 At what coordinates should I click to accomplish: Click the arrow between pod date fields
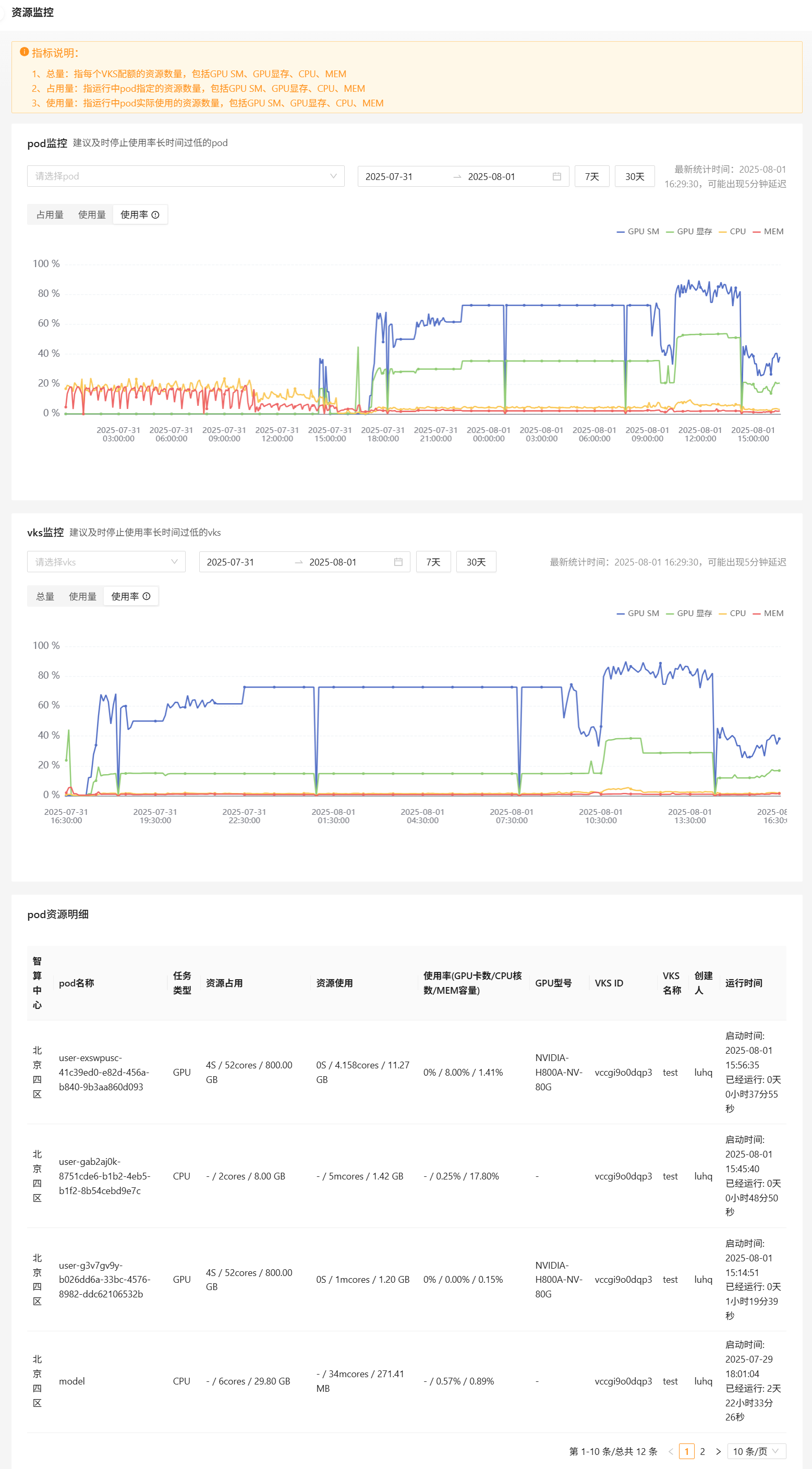(457, 177)
